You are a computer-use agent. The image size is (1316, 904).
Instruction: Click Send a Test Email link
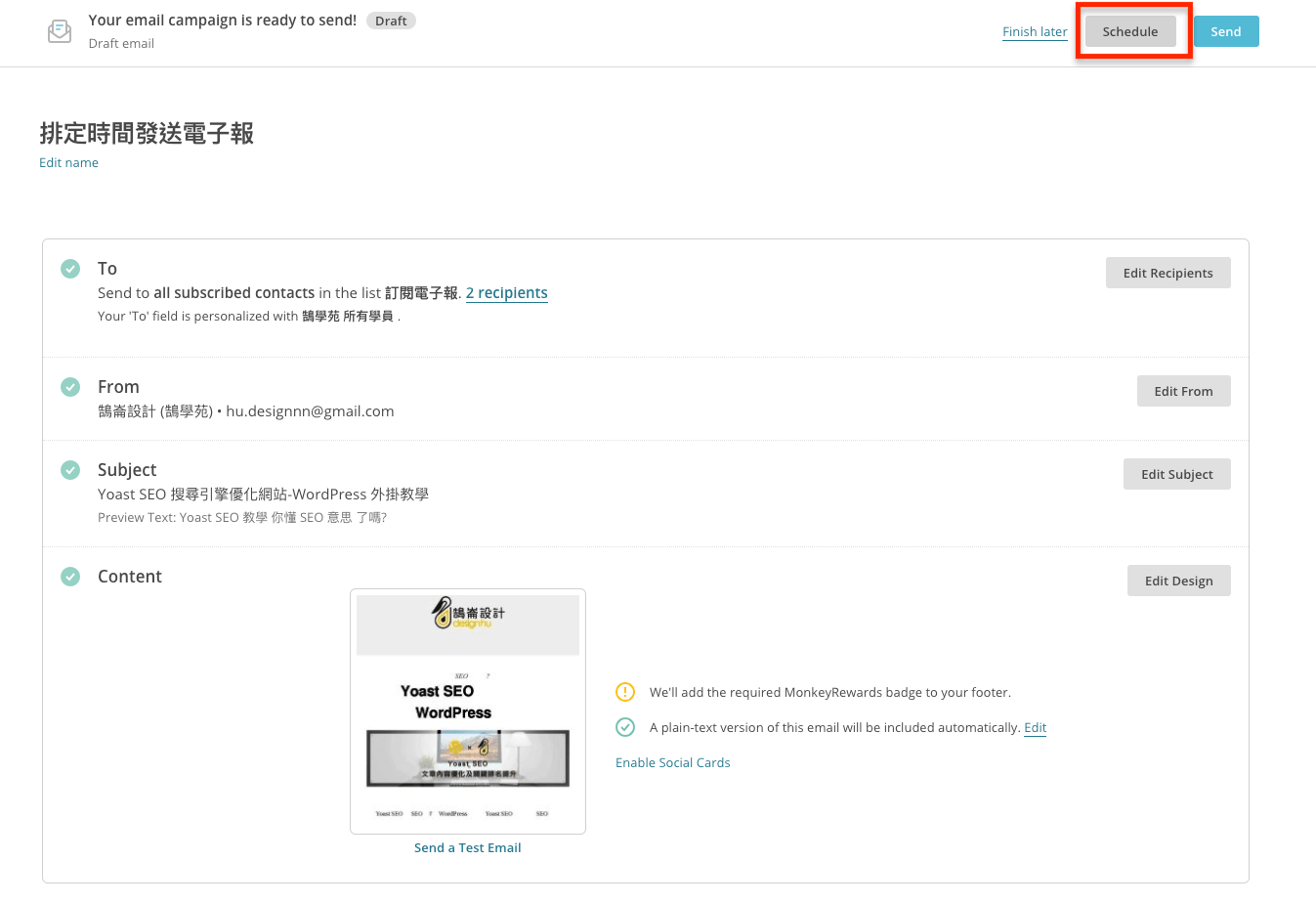tap(467, 847)
